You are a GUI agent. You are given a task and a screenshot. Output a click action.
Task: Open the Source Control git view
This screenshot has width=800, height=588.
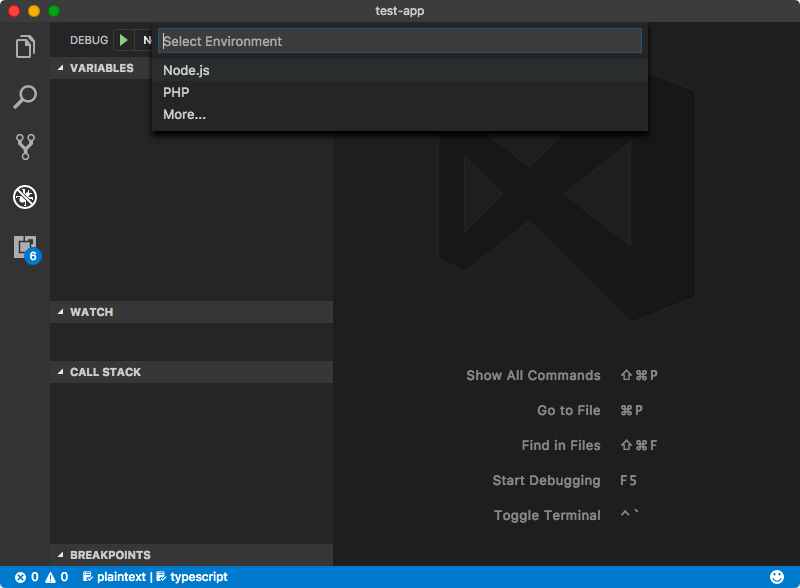[25, 147]
